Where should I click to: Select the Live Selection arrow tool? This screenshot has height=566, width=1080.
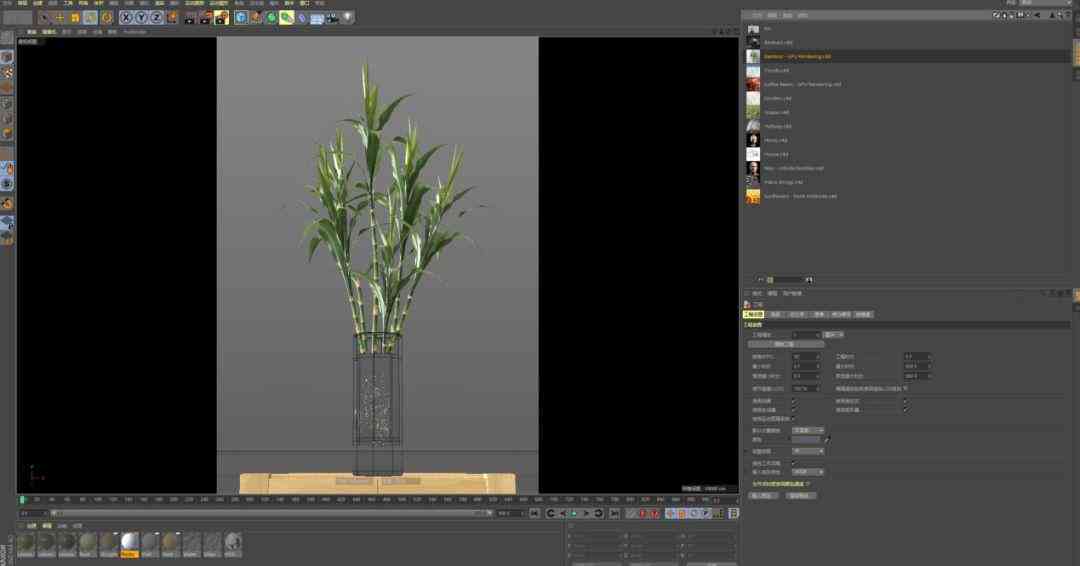[x=45, y=18]
